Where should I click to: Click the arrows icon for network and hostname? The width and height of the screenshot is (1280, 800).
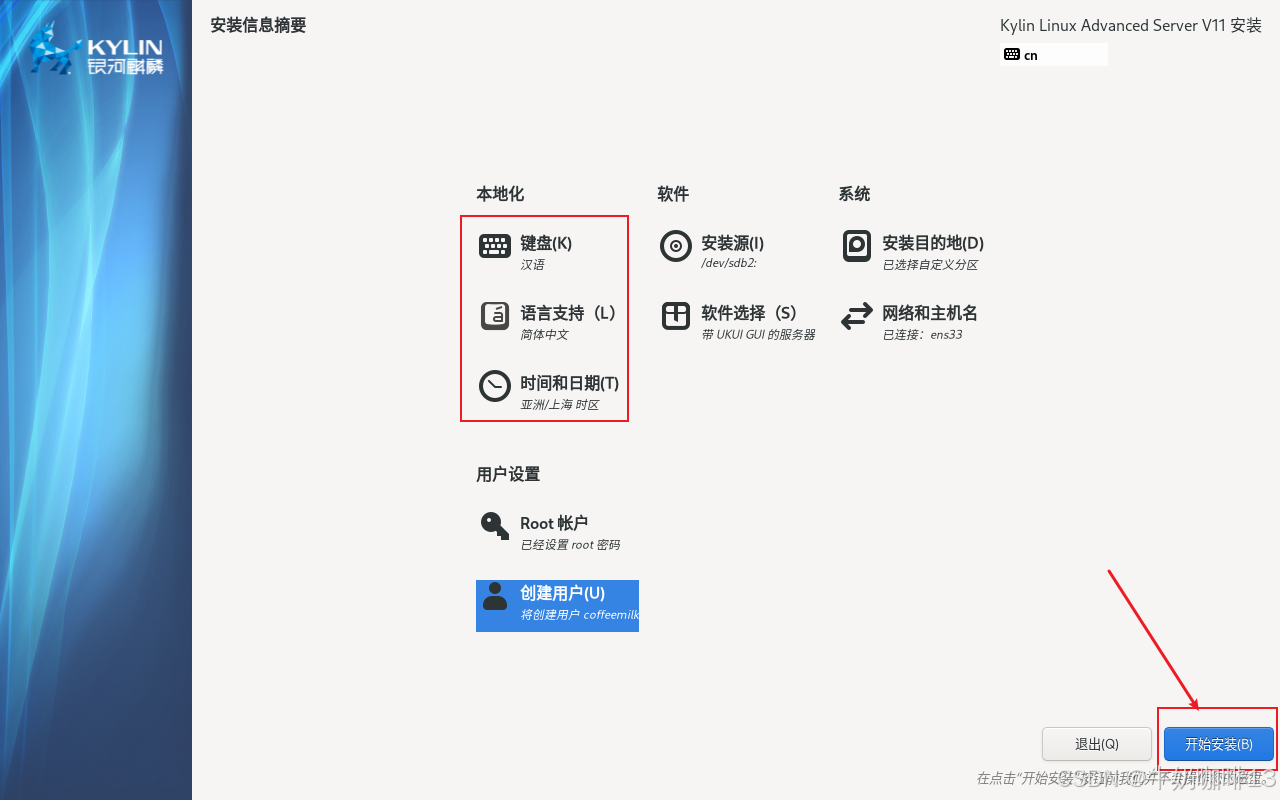857,317
